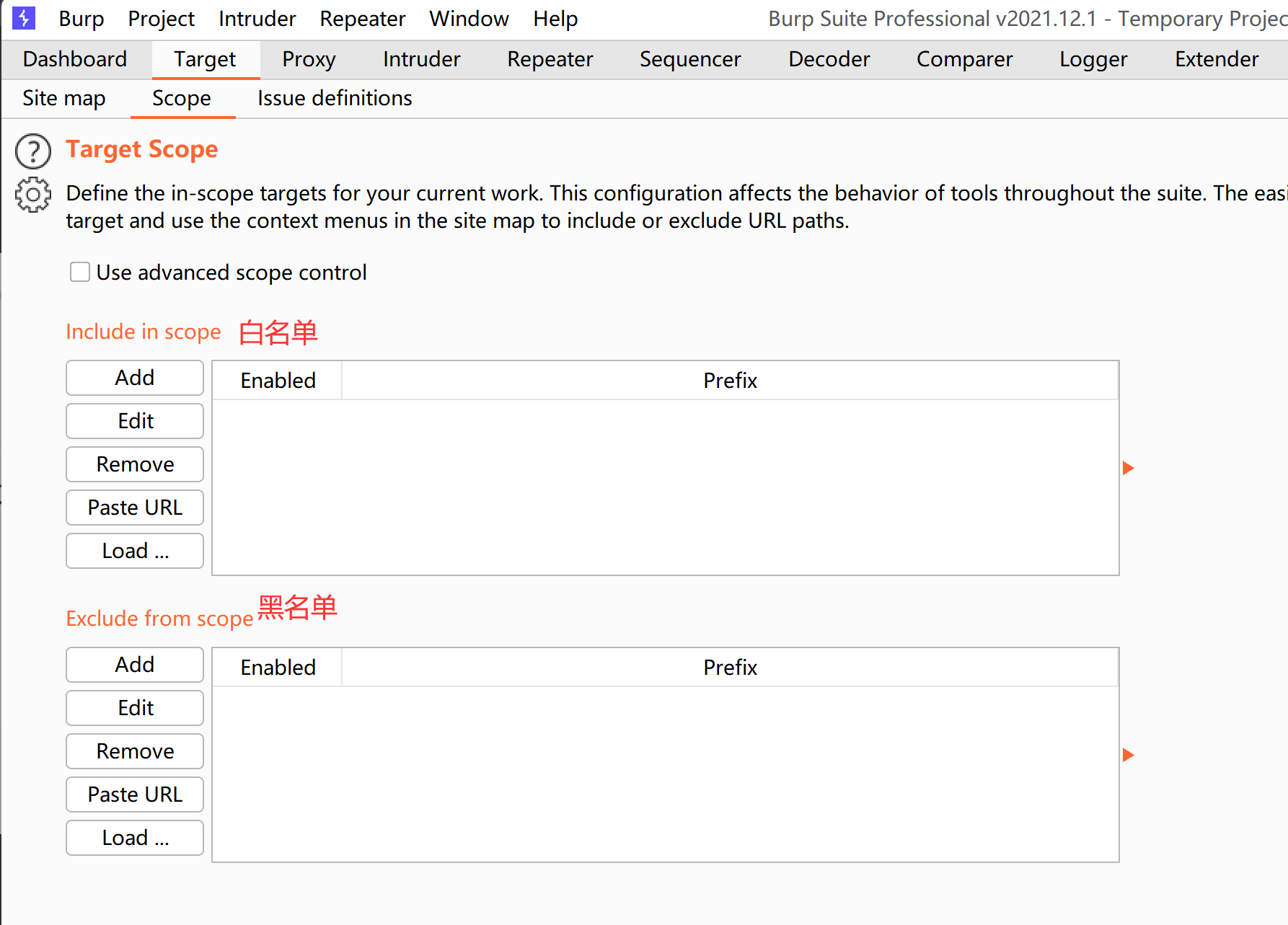
Task: Open the Help menu
Action: click(x=555, y=19)
